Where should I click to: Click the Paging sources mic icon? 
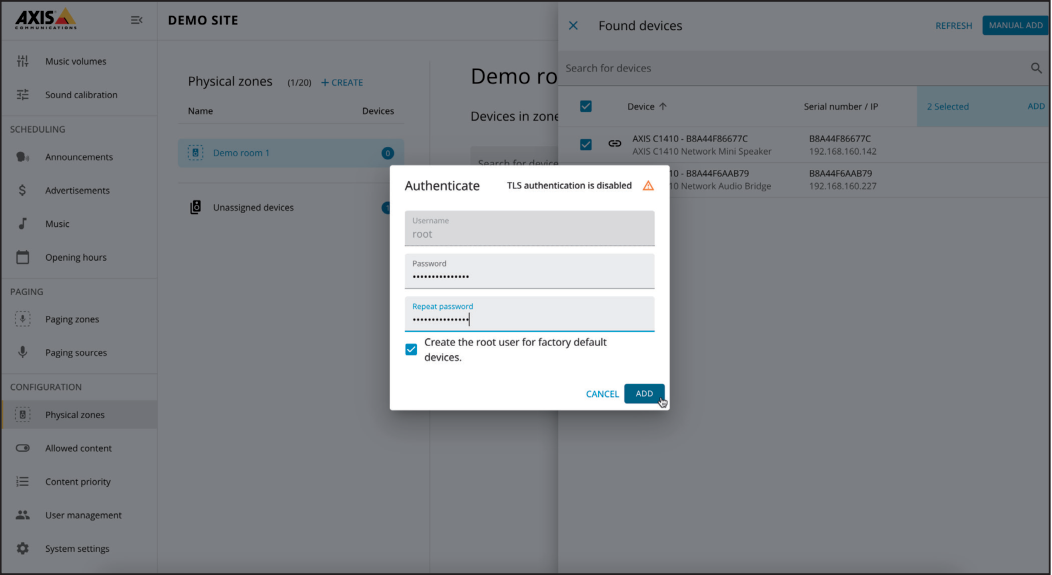(23, 352)
